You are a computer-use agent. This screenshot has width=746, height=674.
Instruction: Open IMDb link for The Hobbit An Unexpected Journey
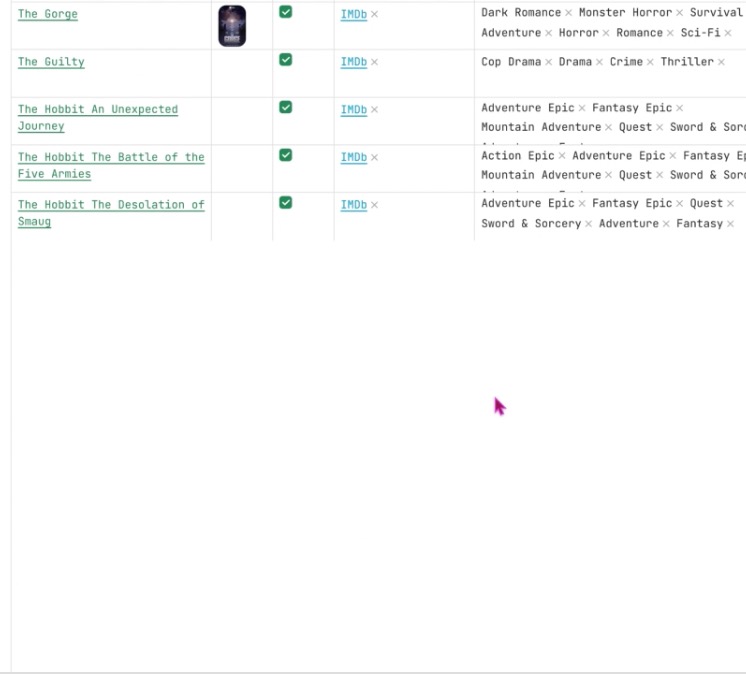click(x=353, y=110)
